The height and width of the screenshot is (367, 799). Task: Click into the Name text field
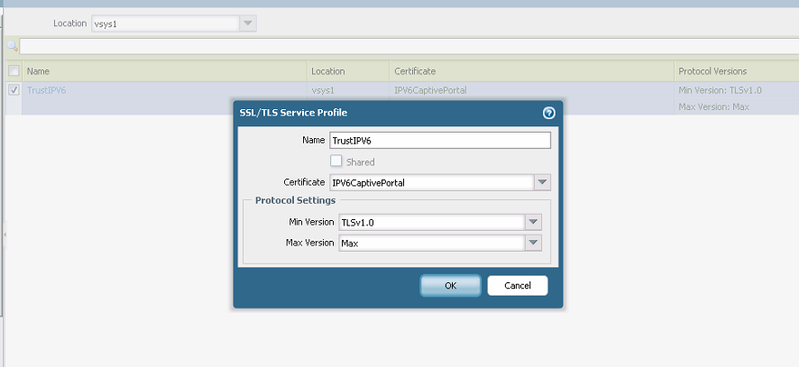tap(440, 141)
